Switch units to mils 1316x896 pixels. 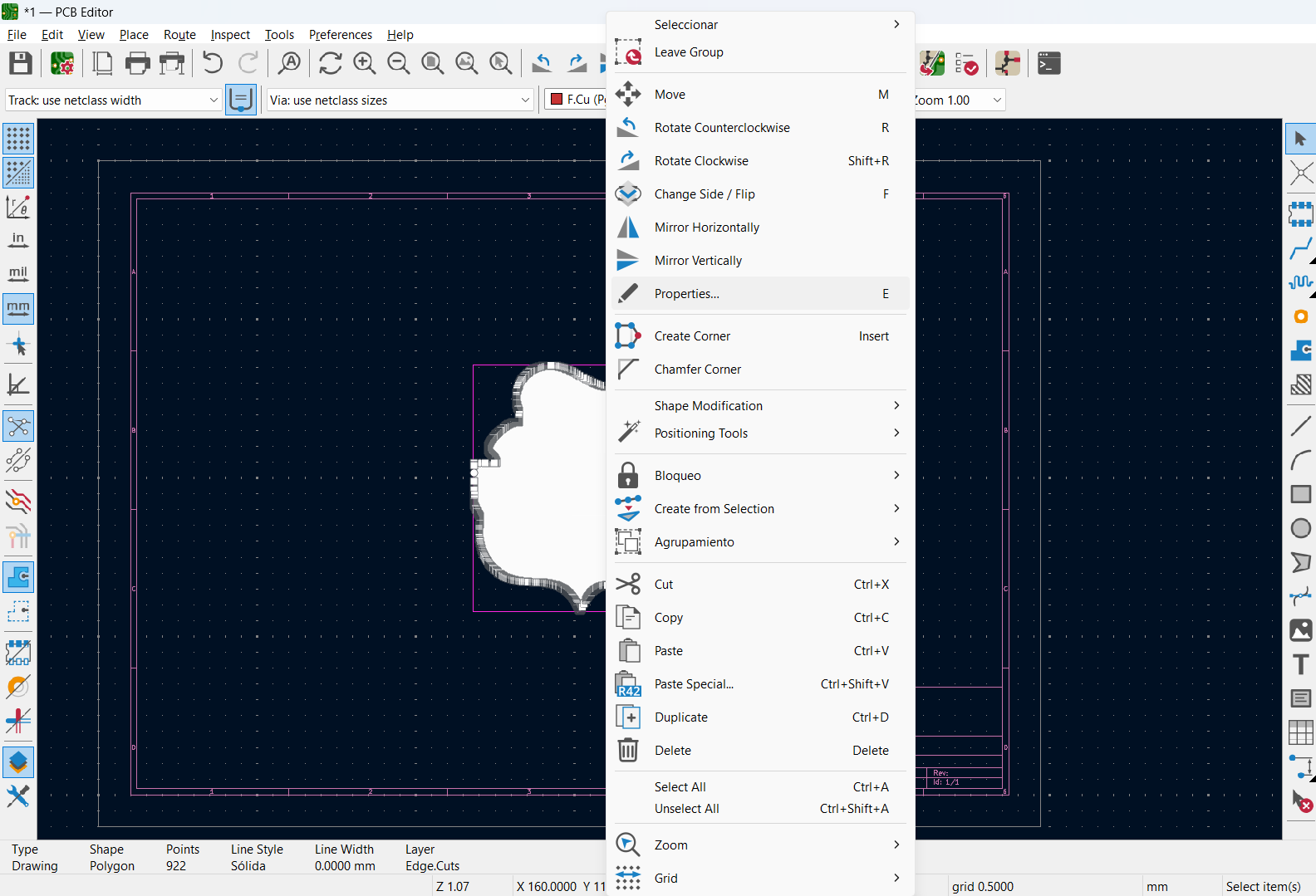point(18,274)
